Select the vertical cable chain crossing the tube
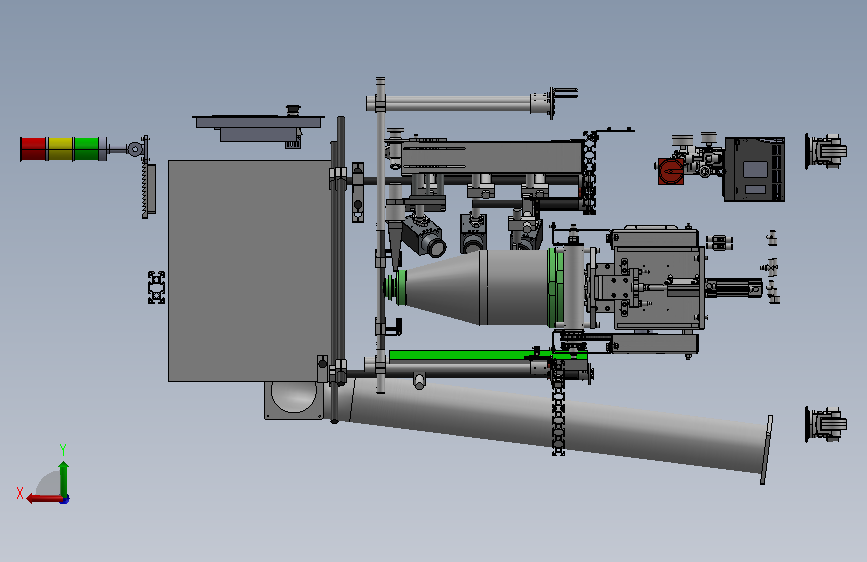The width and height of the screenshot is (867, 562). [x=558, y=407]
